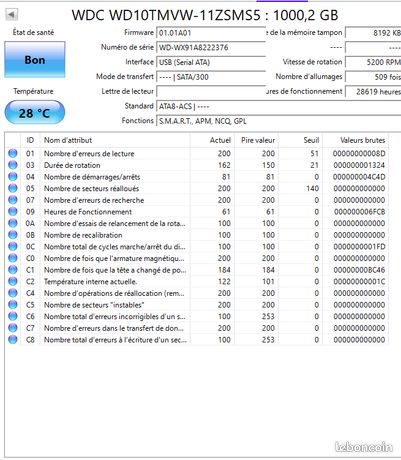The width and height of the screenshot is (401, 460).
Task: Click the status icon for attribute 0B recalibration
Action: tap(13, 235)
